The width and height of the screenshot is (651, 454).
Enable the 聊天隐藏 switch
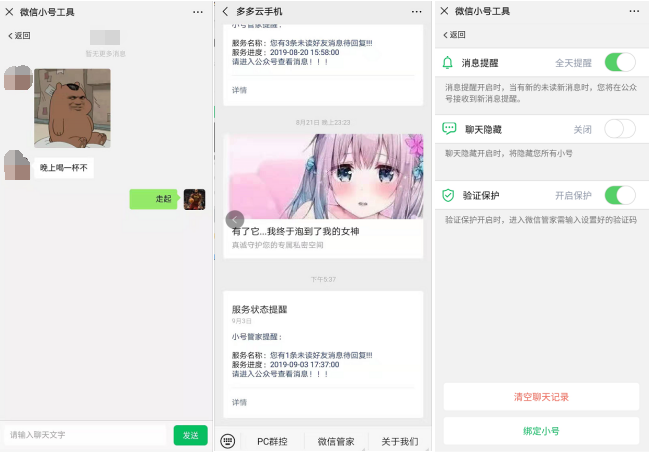[620, 129]
